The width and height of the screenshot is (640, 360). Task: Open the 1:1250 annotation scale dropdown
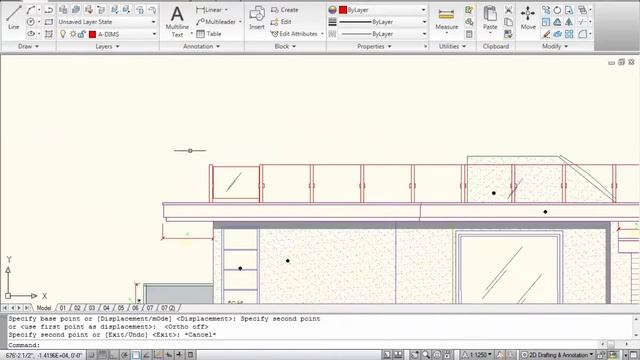coord(477,355)
